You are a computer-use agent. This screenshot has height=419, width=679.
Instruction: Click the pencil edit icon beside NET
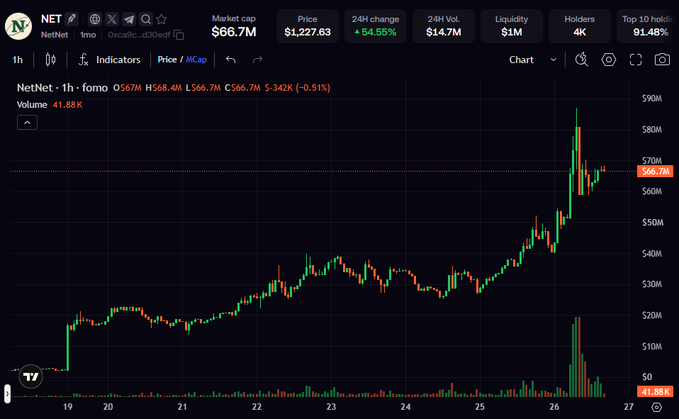click(x=71, y=19)
